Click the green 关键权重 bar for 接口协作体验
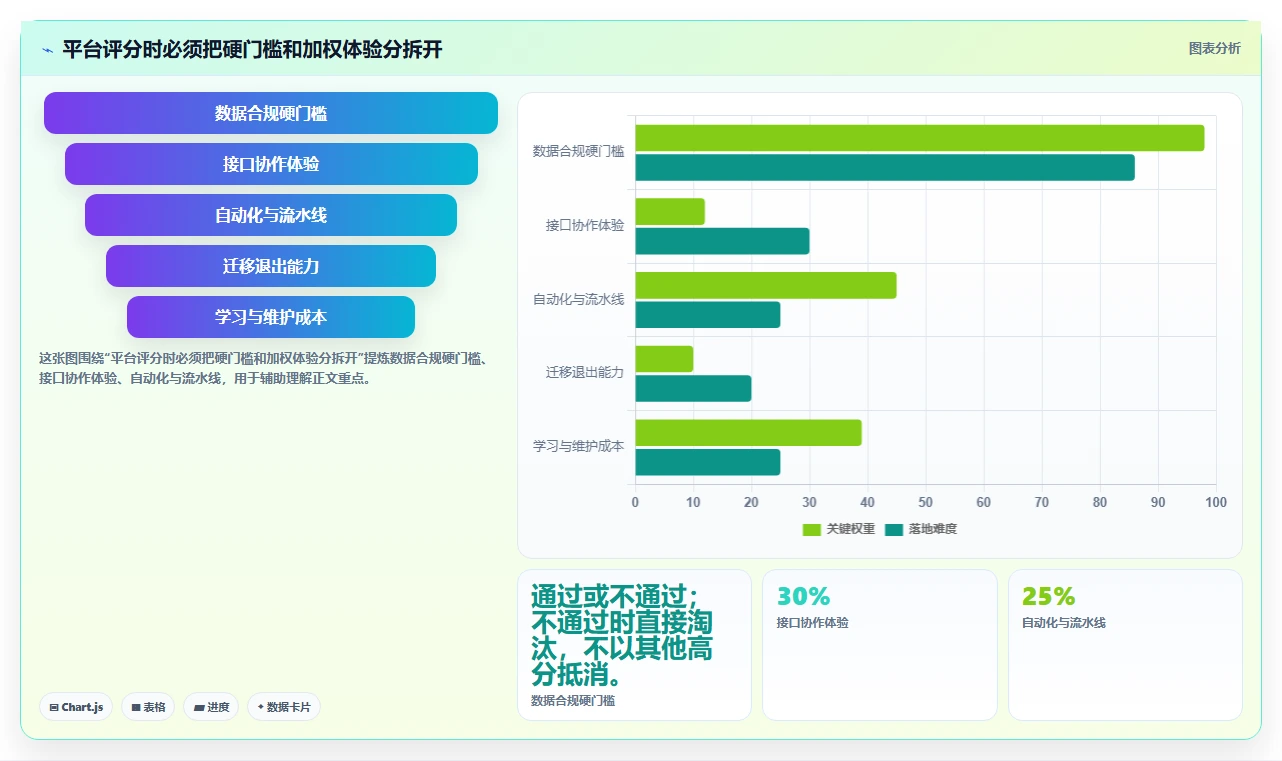 (670, 212)
